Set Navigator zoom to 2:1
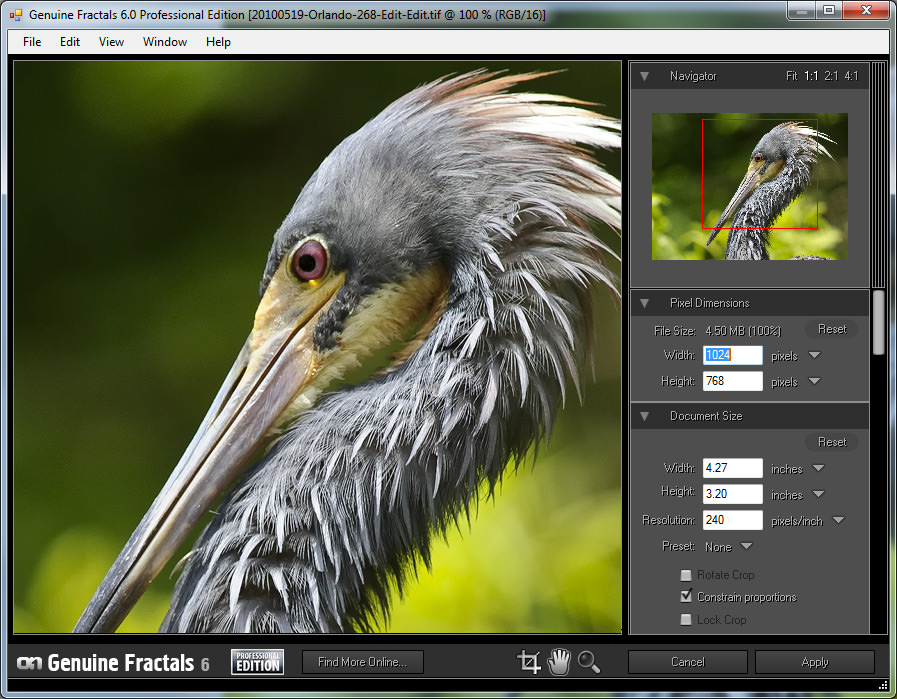 [x=831, y=76]
